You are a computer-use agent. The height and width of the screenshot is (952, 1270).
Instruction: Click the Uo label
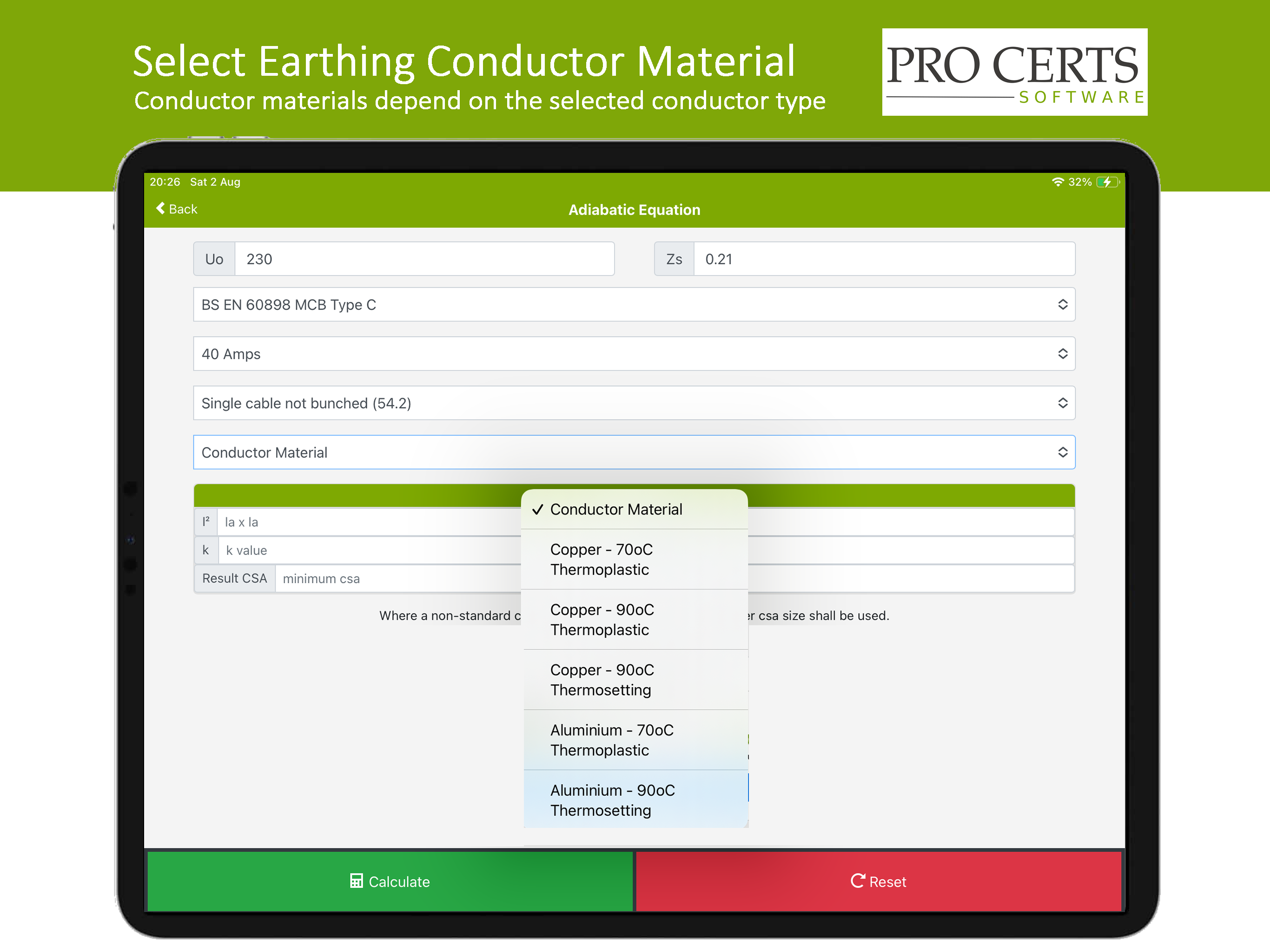tap(214, 259)
